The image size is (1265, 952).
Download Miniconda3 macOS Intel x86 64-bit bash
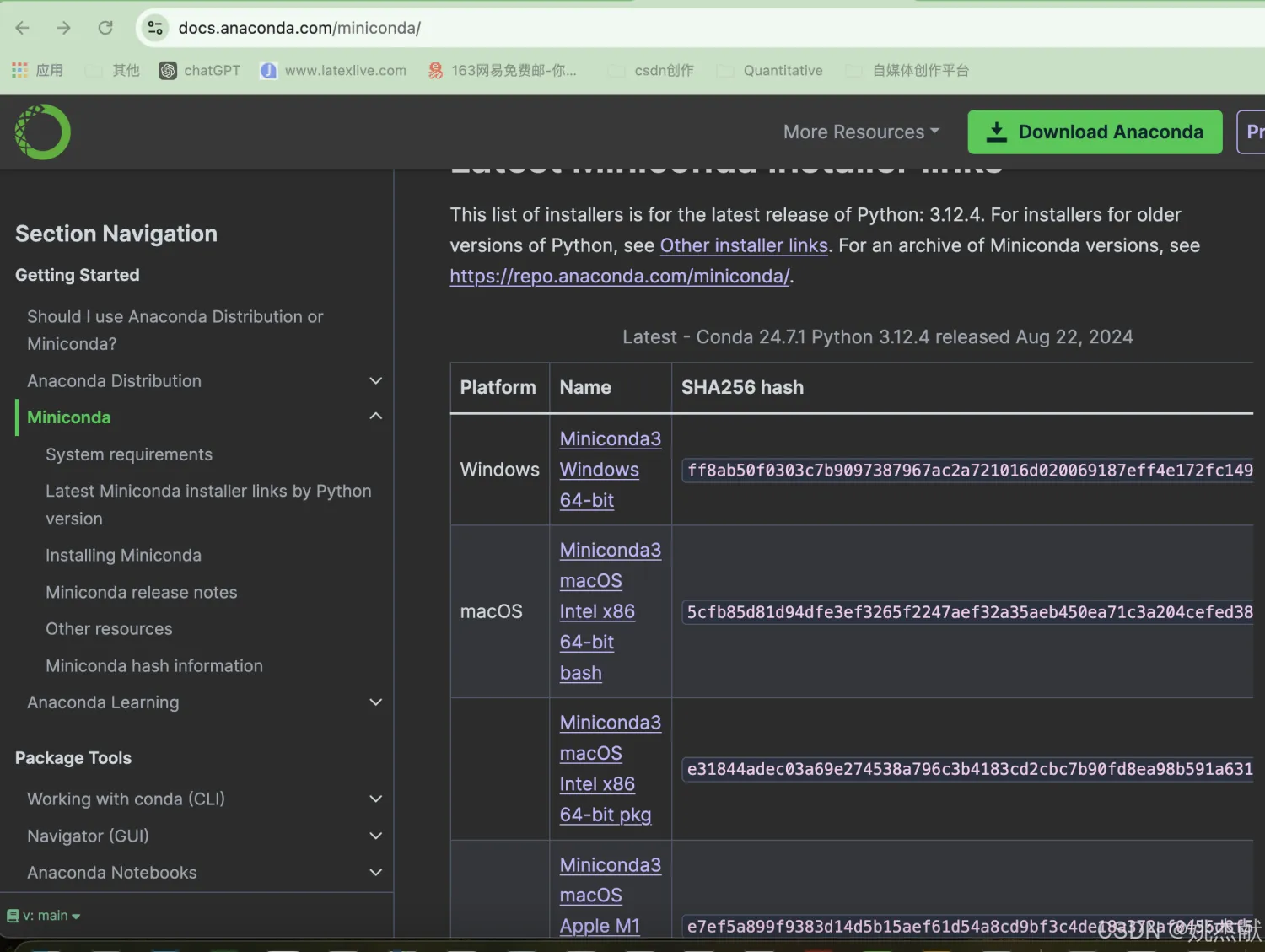pos(611,611)
